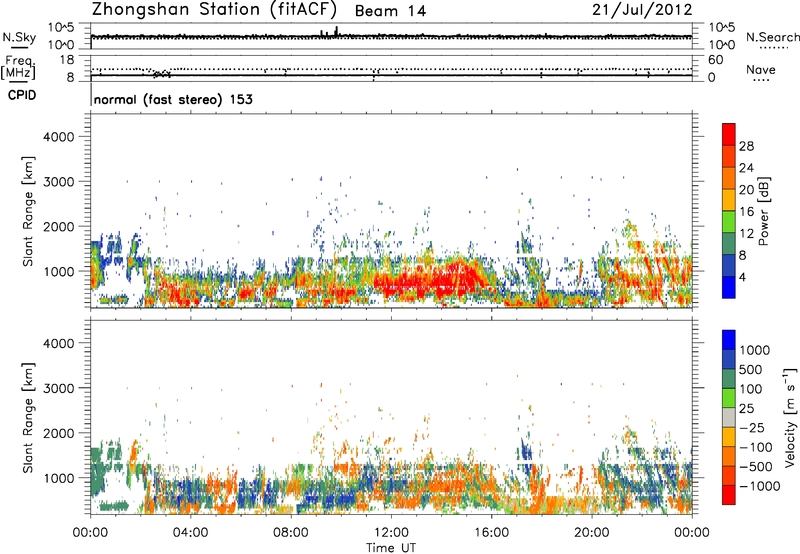Select the 'normal (fast stereo) 153' text
Image resolution: width=800 pixels, height=554 pixels.
(x=173, y=99)
